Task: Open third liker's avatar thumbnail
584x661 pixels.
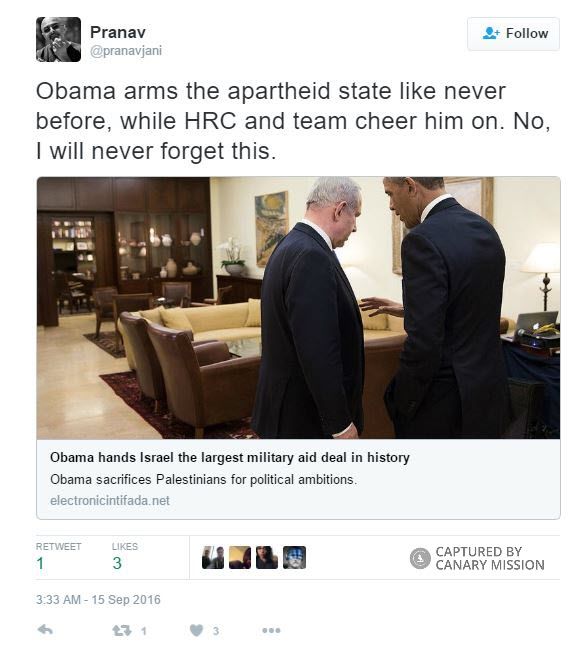Action: [267, 557]
